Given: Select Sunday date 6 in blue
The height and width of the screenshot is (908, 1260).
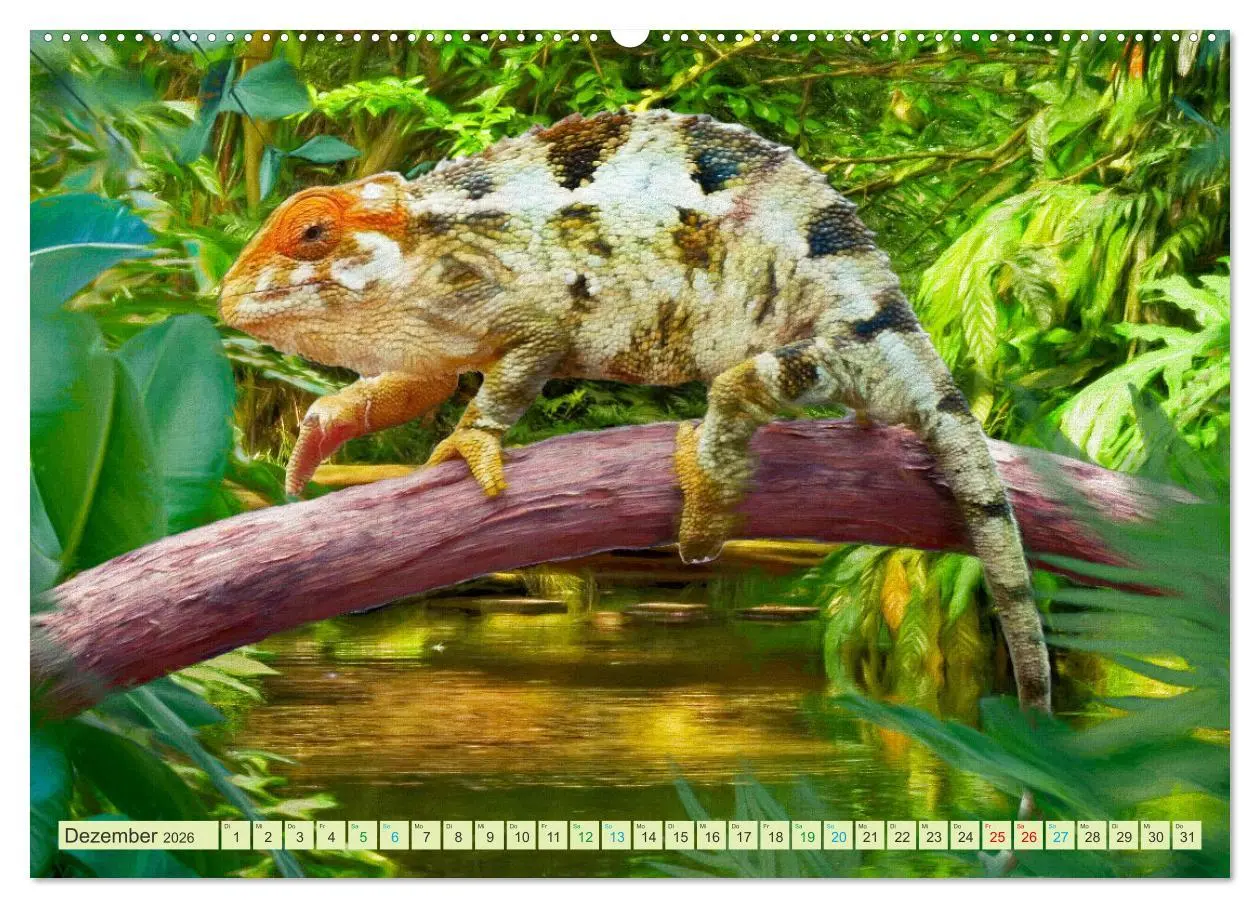Looking at the screenshot, I should coord(394,836).
